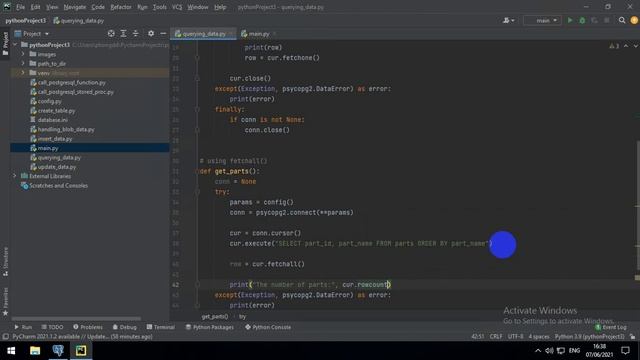Open the Event Log

(x=611, y=327)
